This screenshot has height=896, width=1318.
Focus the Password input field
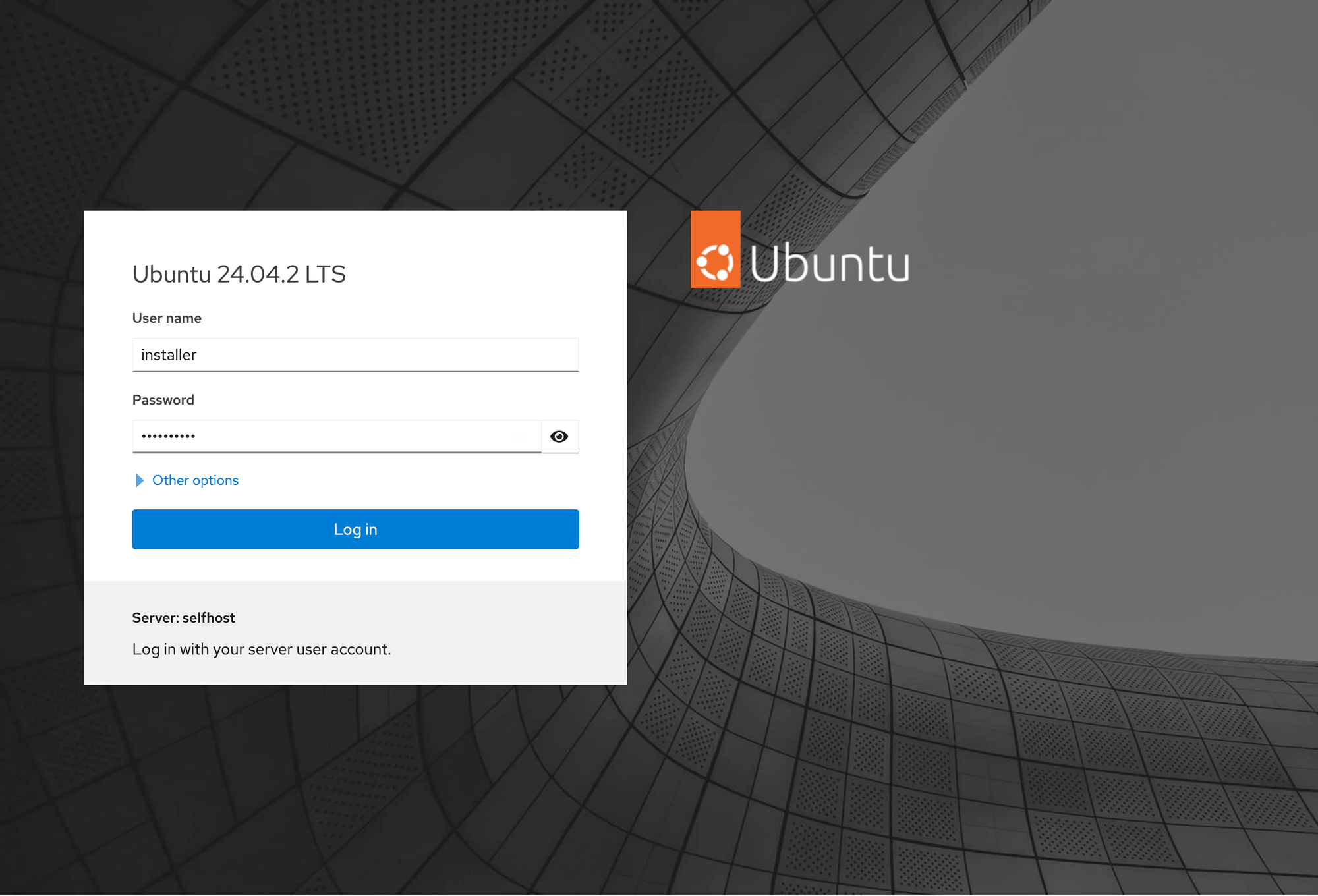point(337,437)
